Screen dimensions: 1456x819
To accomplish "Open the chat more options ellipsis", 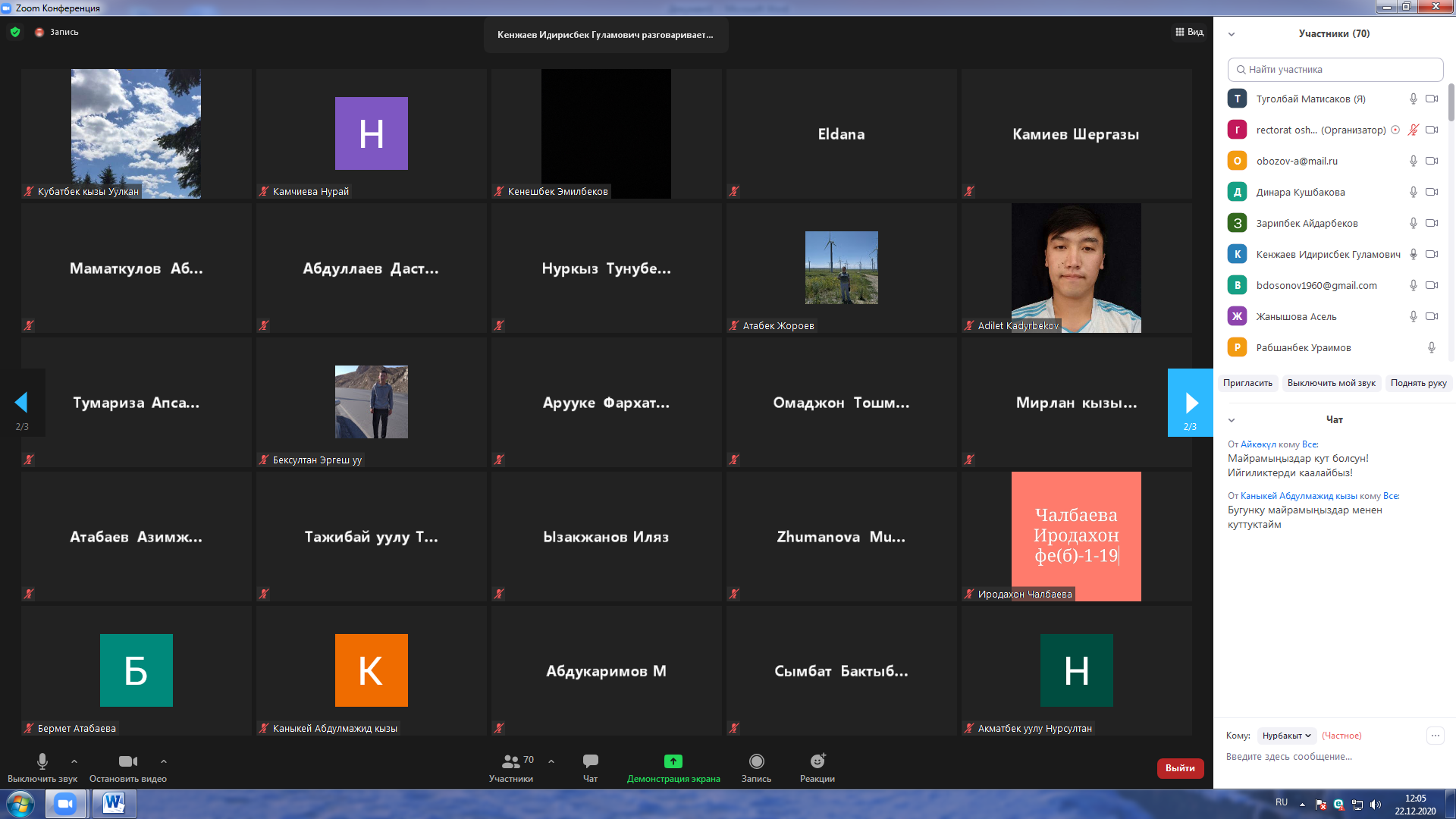I will click(1435, 736).
